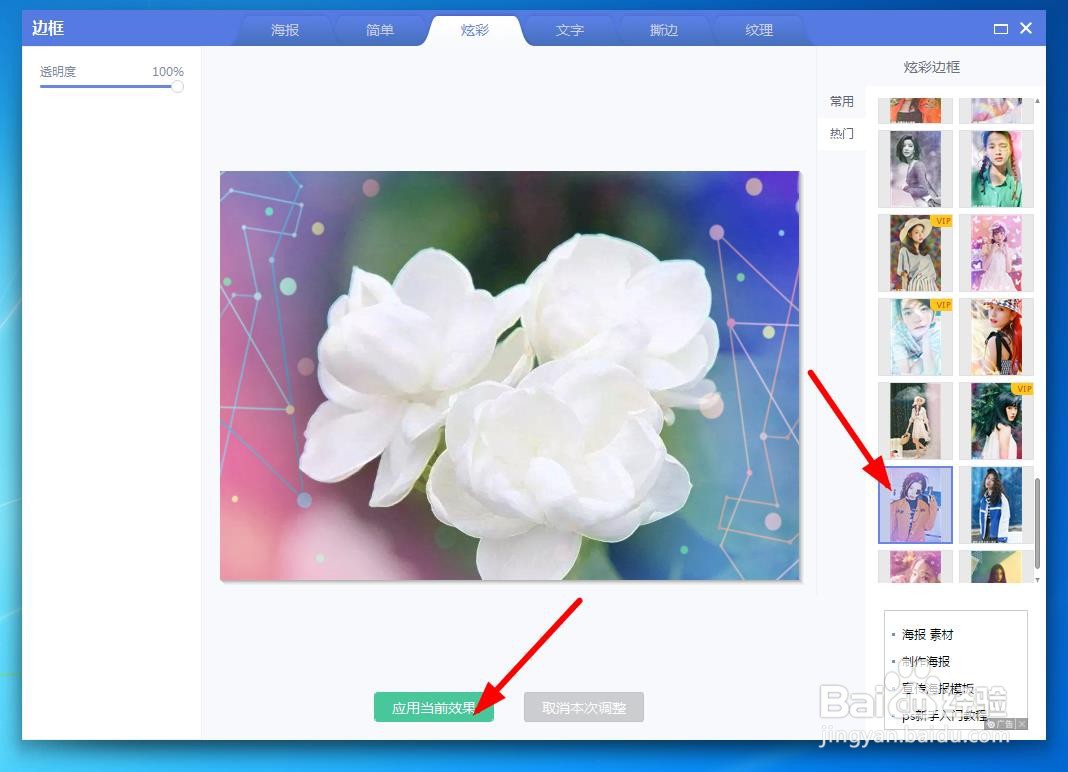This screenshot has width=1068, height=772.
Task: Open the 撕边 tab
Action: [664, 30]
